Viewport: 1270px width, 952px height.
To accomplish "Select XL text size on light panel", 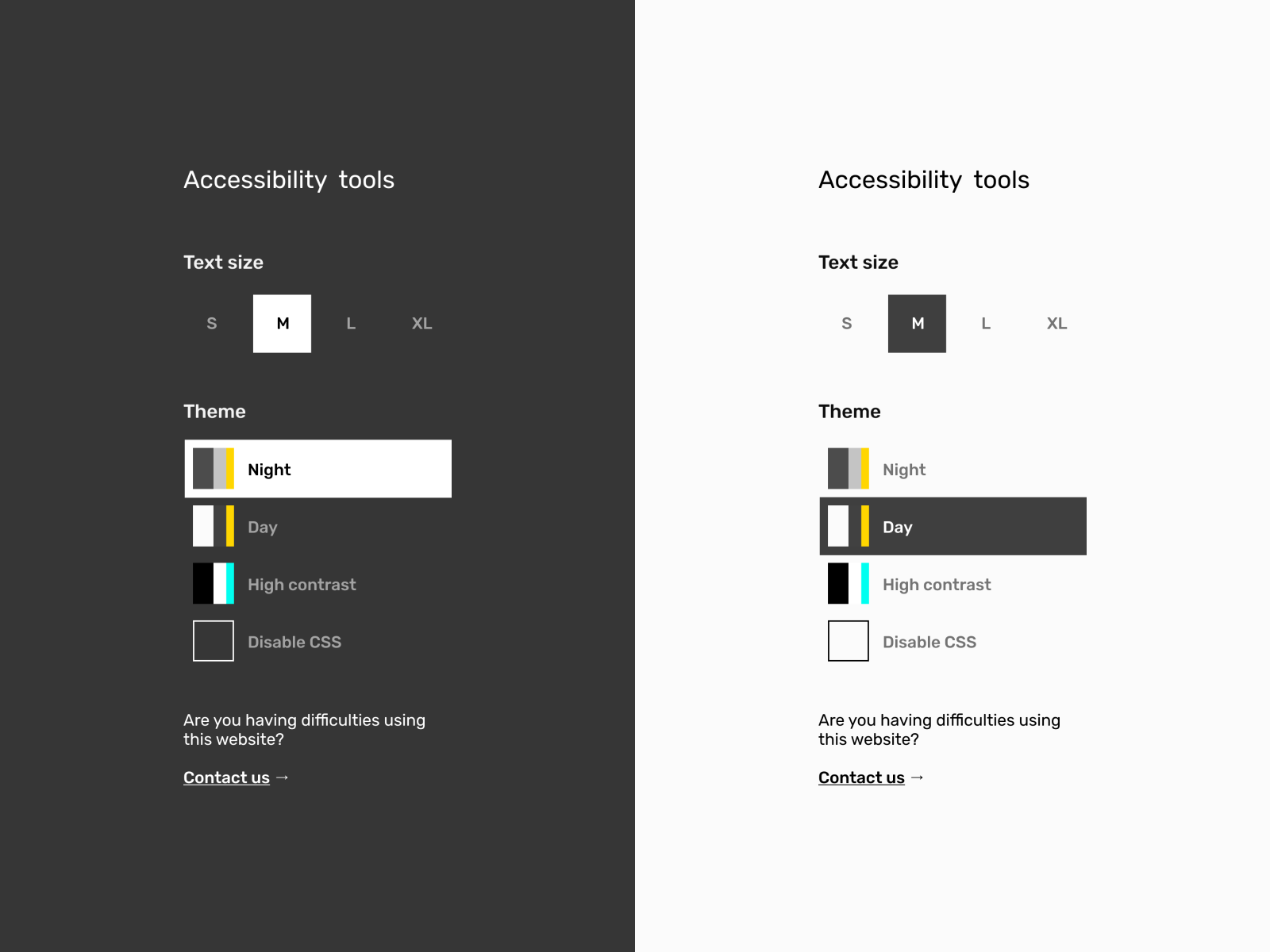I will 1056,324.
